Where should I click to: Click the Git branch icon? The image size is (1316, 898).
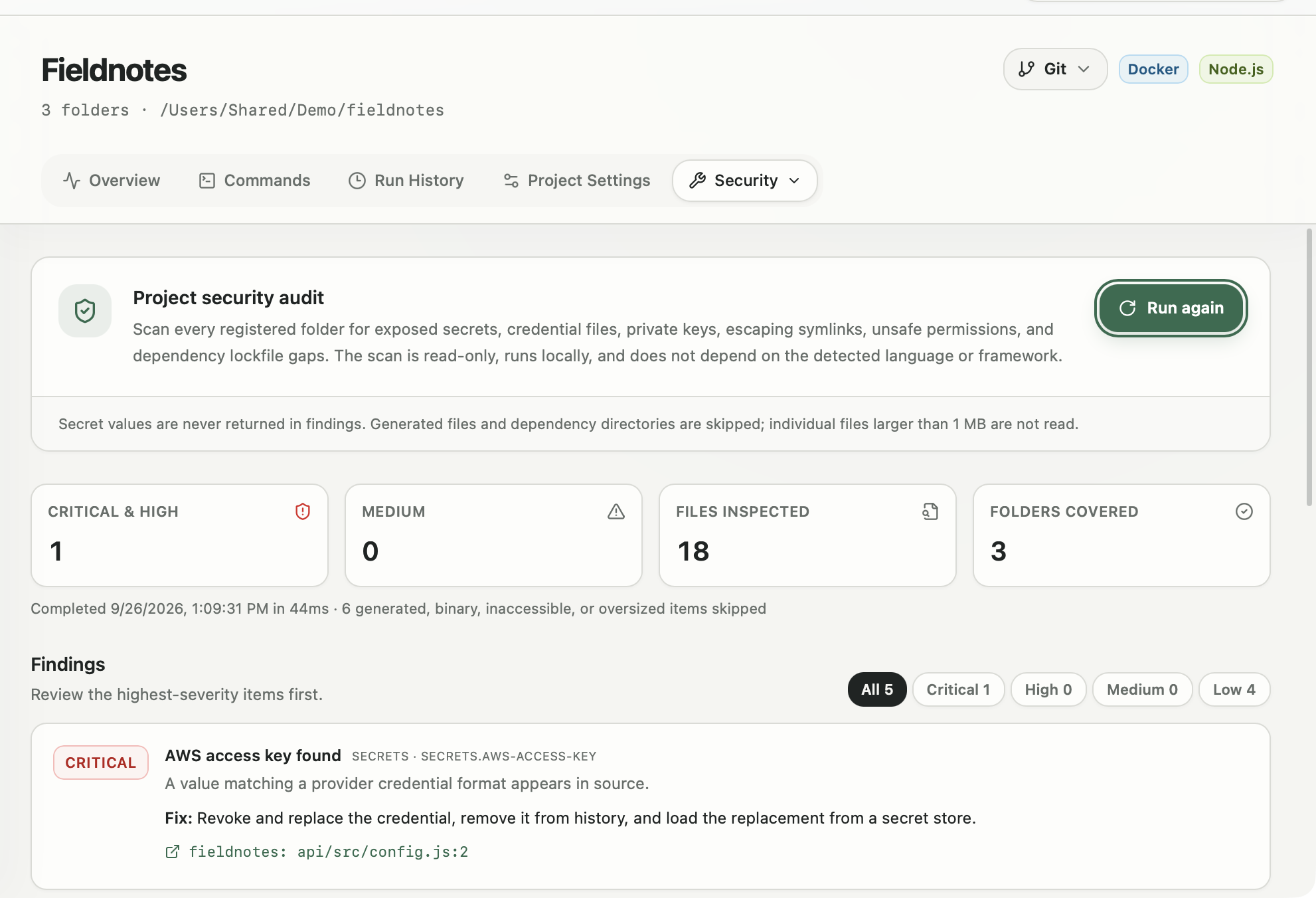pyautogui.click(x=1027, y=69)
